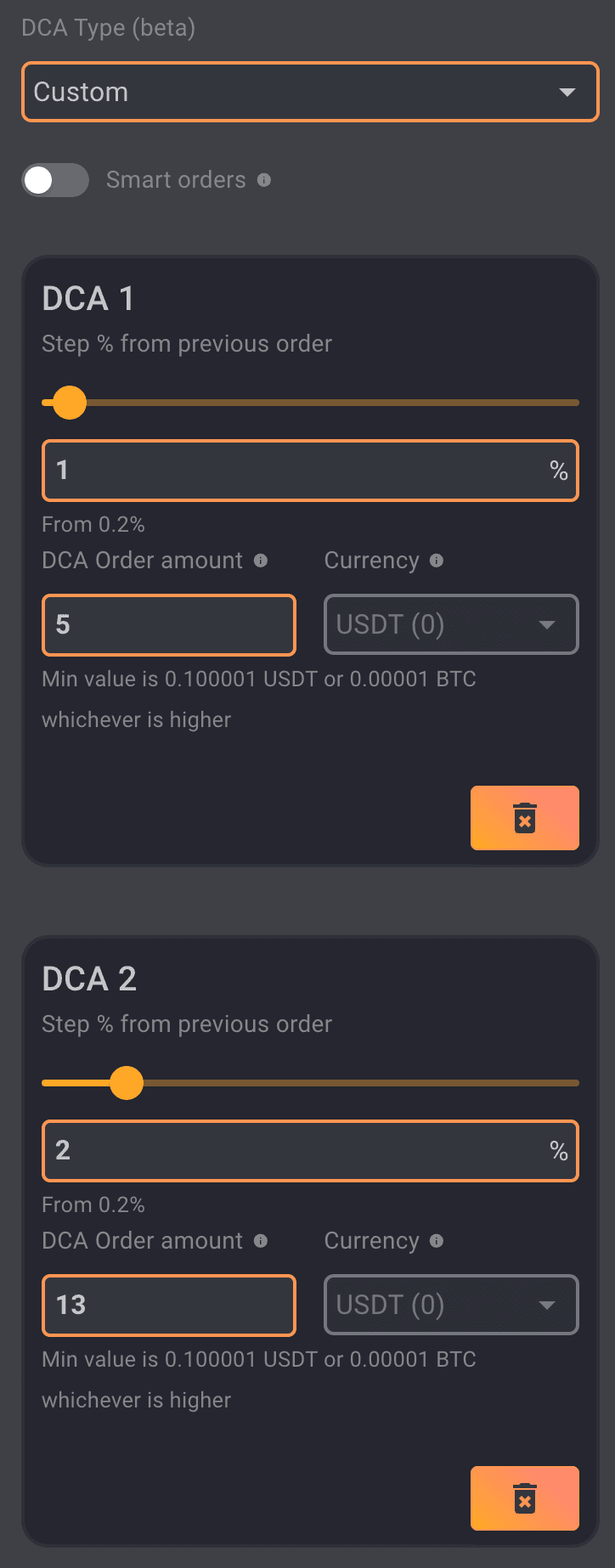Viewport: 615px width, 1568px height.
Task: Delete the DCA 2 order
Action: (x=524, y=1498)
